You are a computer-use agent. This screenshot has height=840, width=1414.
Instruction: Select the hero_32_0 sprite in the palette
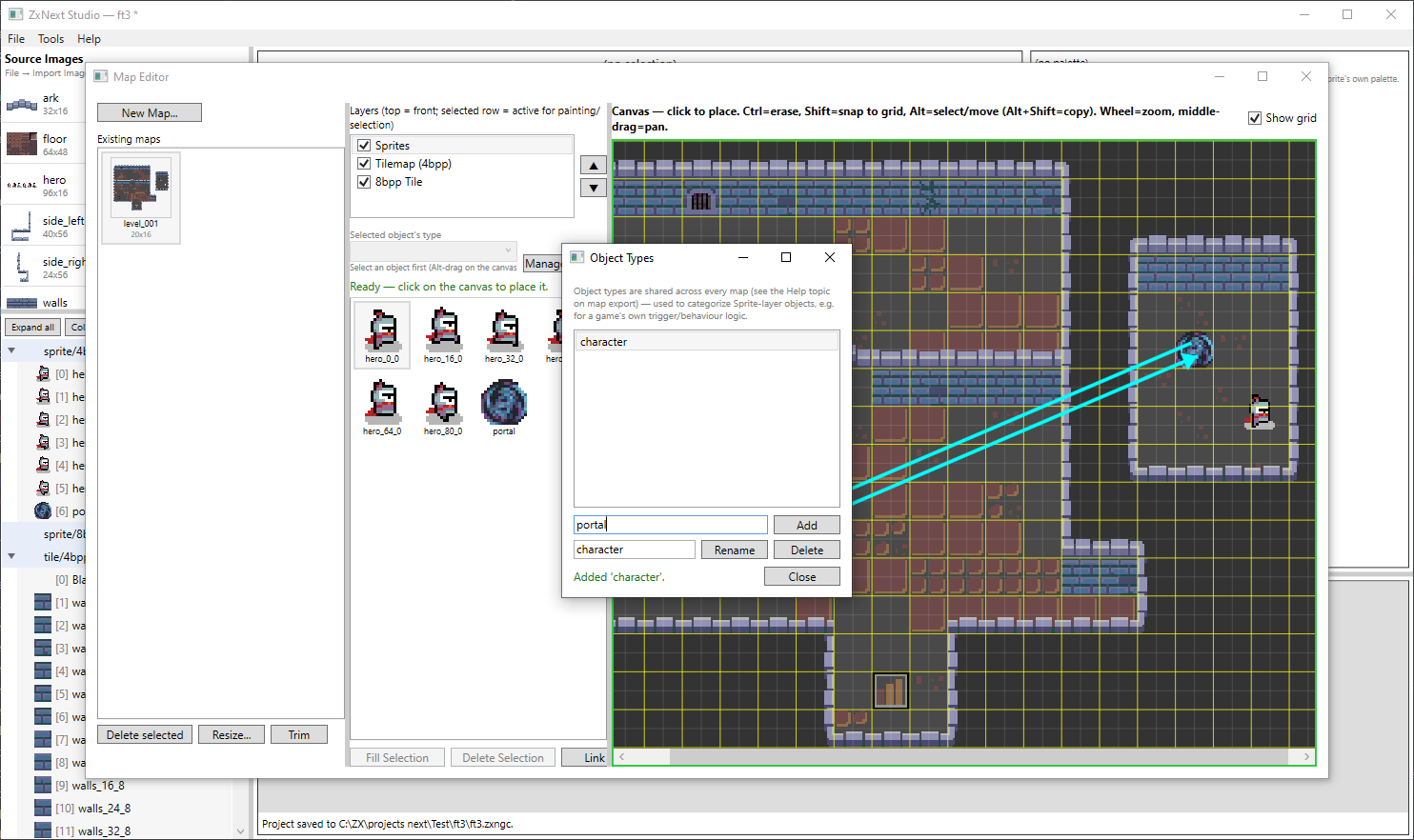coord(504,334)
